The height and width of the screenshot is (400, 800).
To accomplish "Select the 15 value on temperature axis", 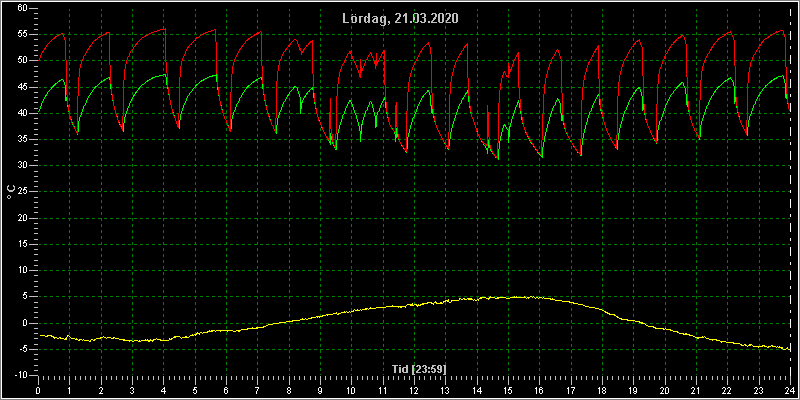I will tap(22, 244).
